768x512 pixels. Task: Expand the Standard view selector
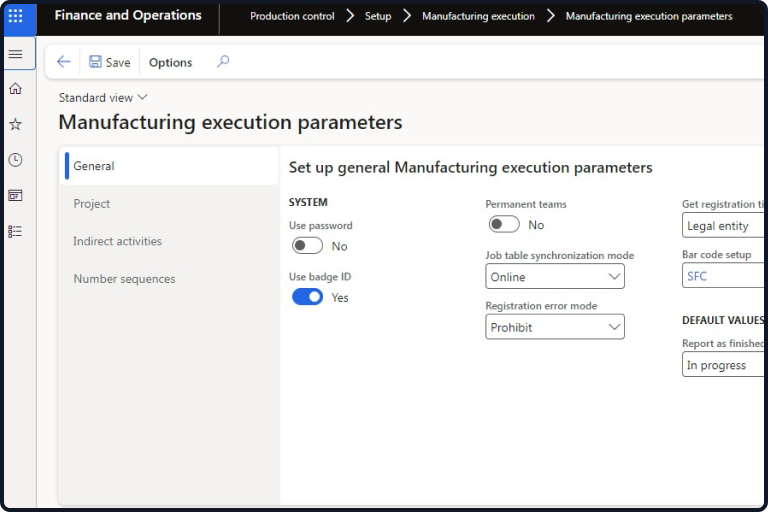(x=103, y=98)
